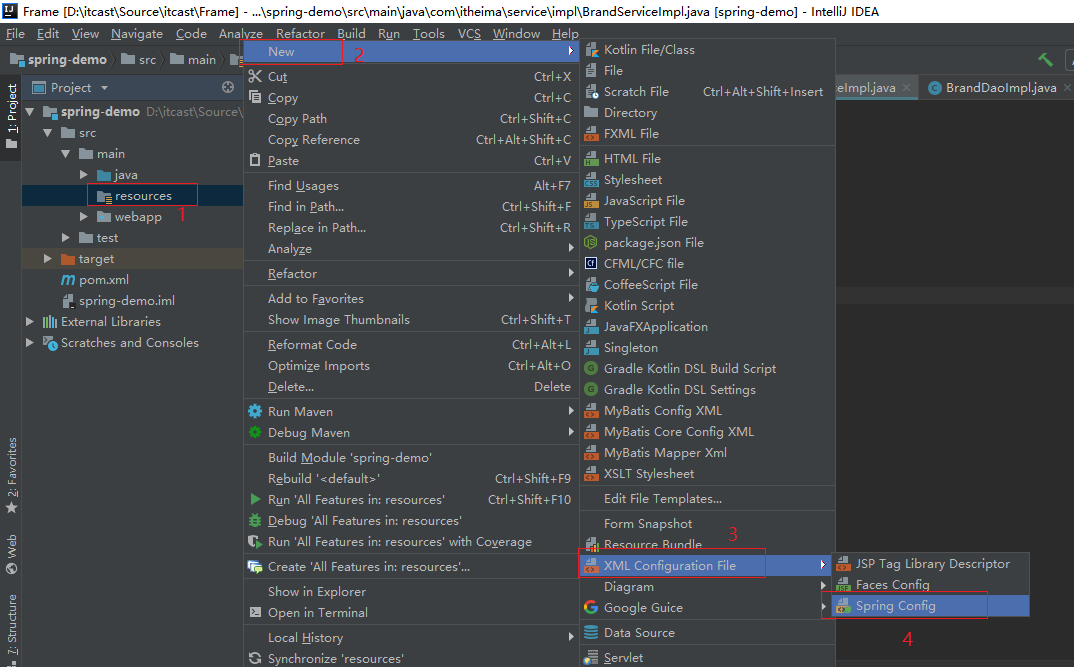
Task: Switch to BrandDaoImpl.java editor tab
Action: coord(1000,88)
